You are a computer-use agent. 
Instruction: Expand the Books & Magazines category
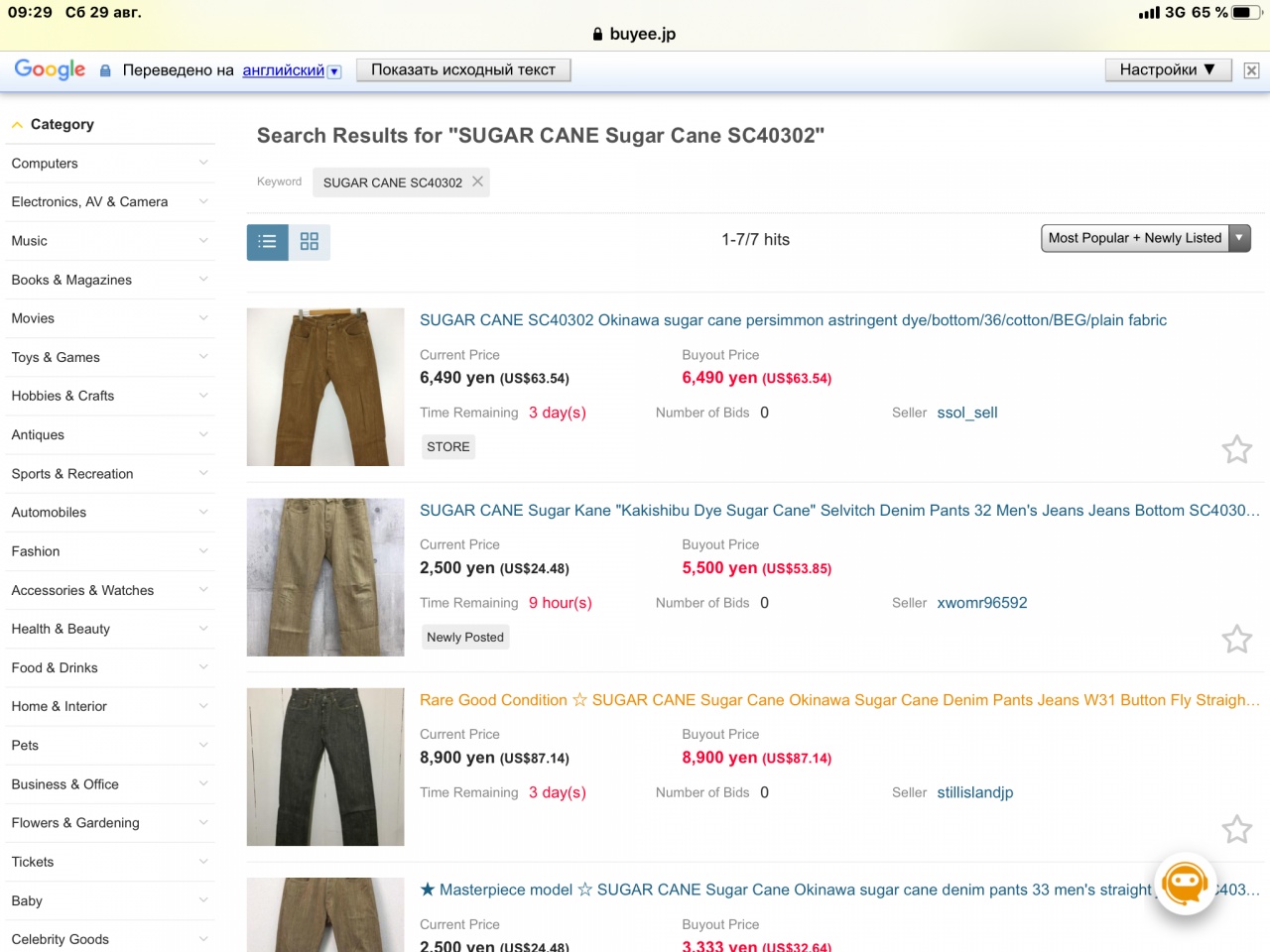coord(110,280)
